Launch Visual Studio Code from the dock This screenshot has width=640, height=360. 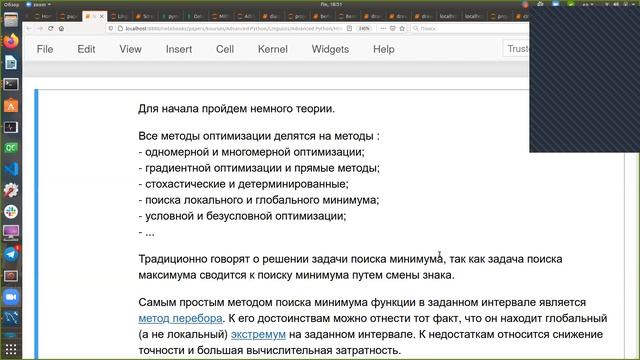pyautogui.click(x=11, y=169)
